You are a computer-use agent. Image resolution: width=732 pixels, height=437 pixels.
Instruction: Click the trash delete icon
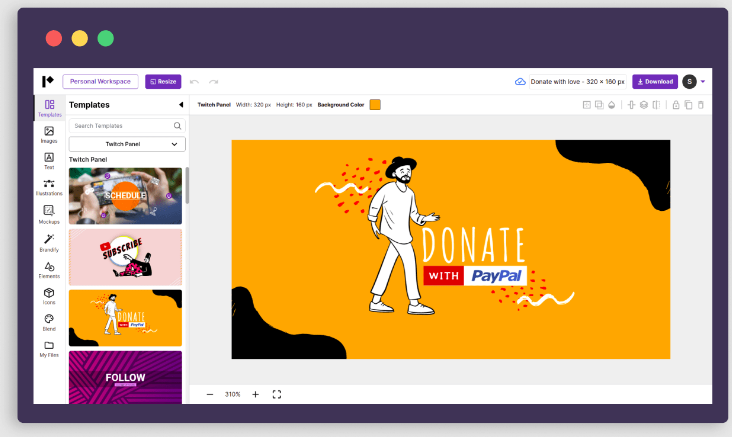pos(701,105)
